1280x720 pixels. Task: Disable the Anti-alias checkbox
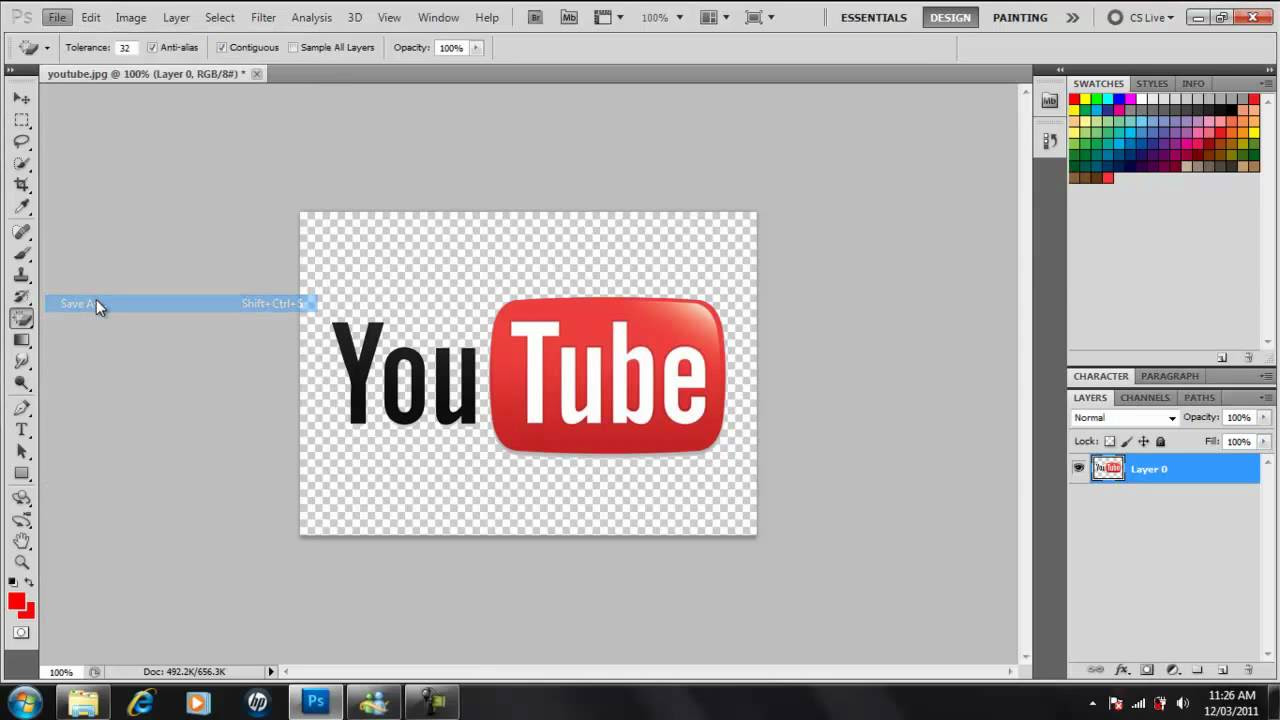(152, 47)
